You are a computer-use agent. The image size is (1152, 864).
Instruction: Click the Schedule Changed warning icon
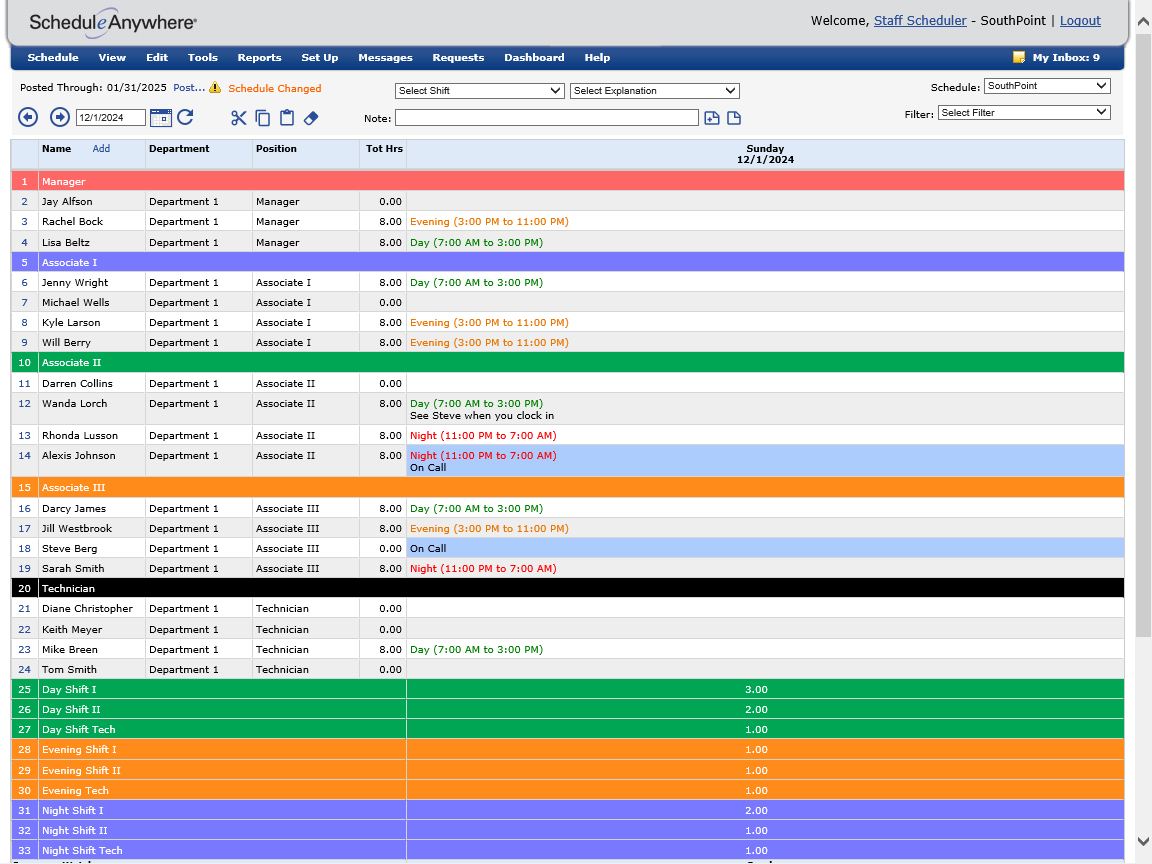(x=216, y=87)
